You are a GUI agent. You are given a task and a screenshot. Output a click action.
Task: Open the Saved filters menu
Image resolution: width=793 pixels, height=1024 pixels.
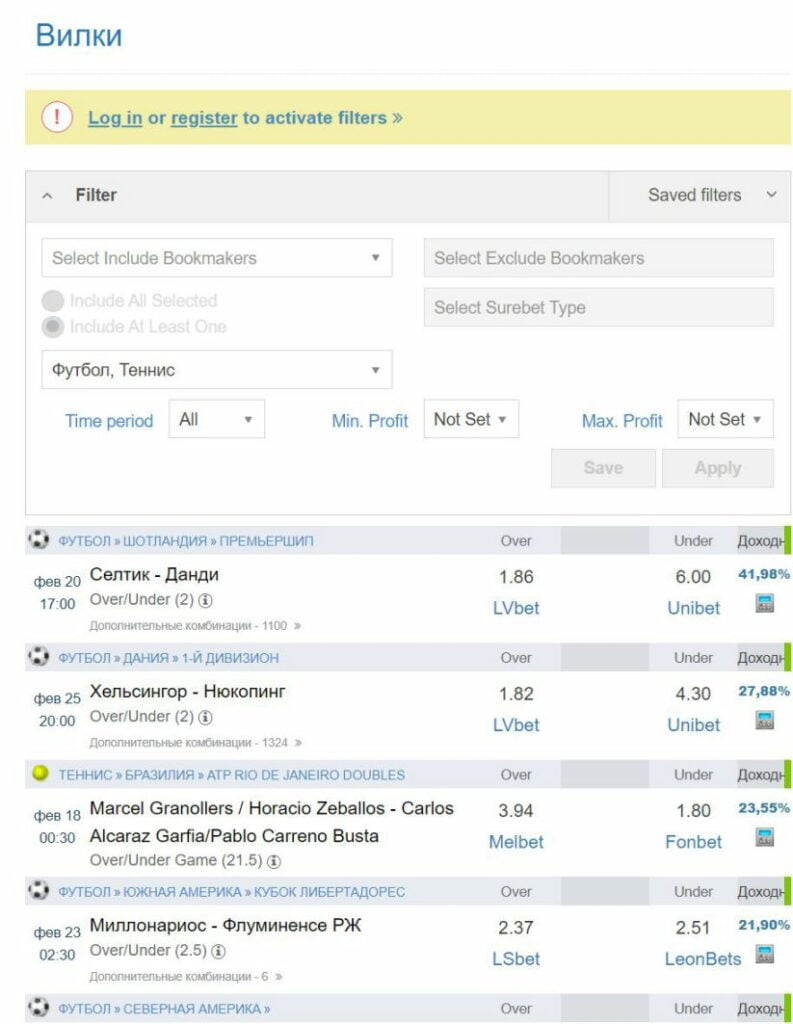pyautogui.click(x=711, y=196)
